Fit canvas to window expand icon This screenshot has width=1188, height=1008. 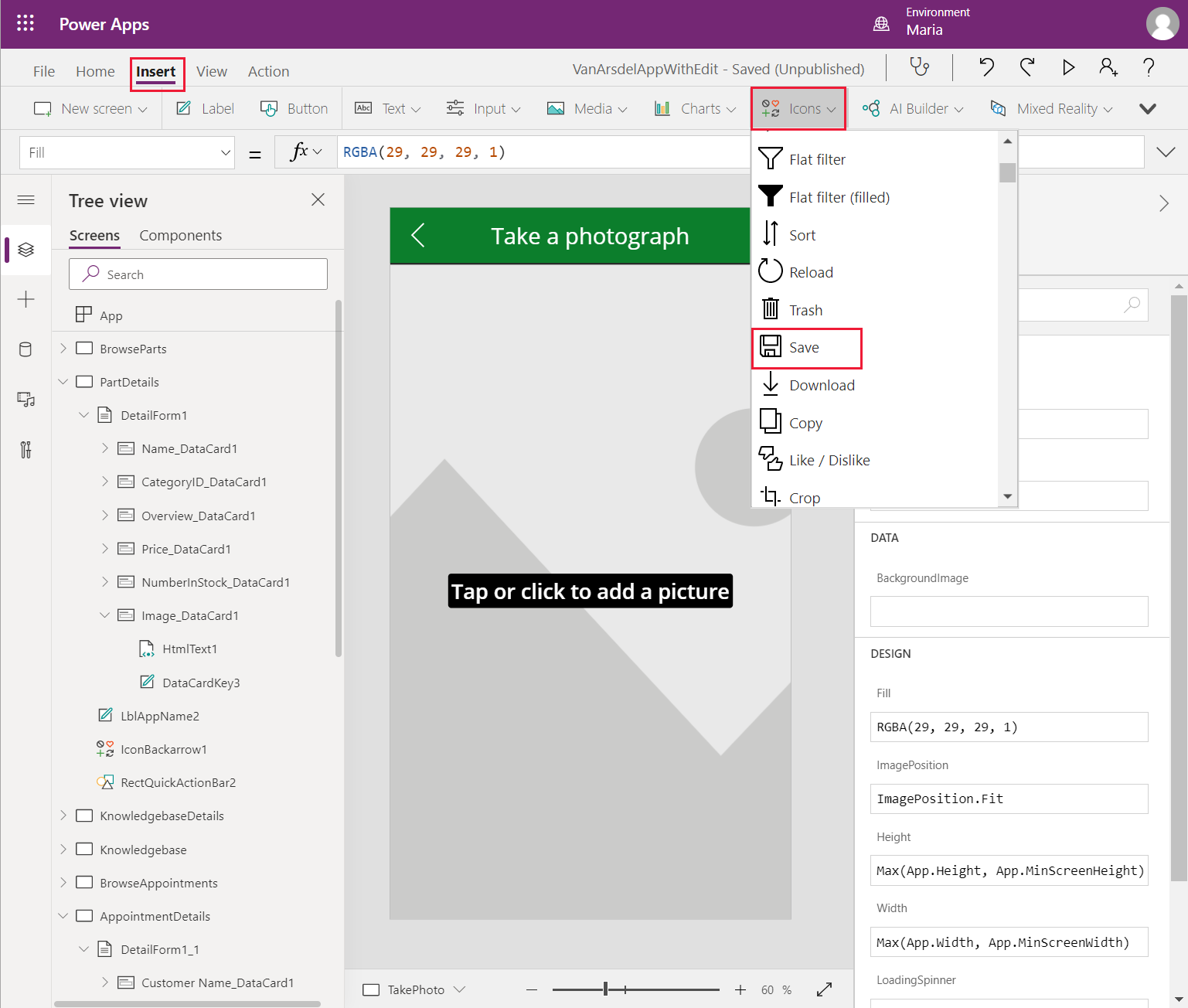tap(825, 989)
